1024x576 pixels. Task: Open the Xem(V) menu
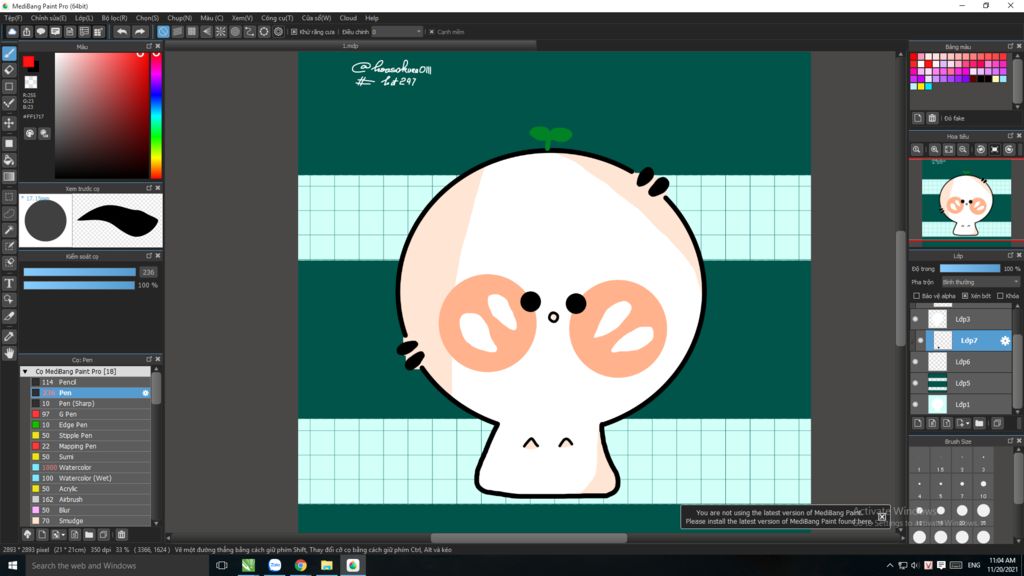point(242,18)
